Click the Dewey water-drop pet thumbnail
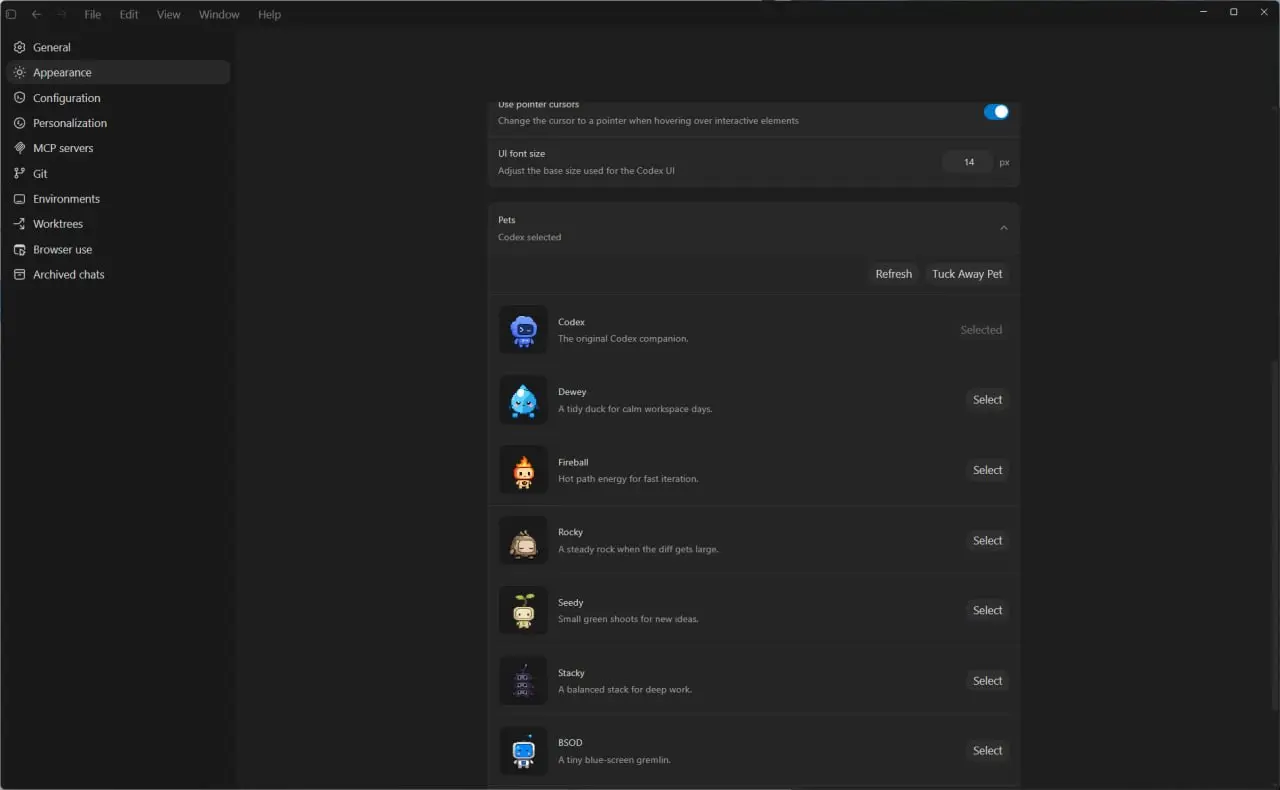The height and width of the screenshot is (790, 1280). (x=523, y=400)
